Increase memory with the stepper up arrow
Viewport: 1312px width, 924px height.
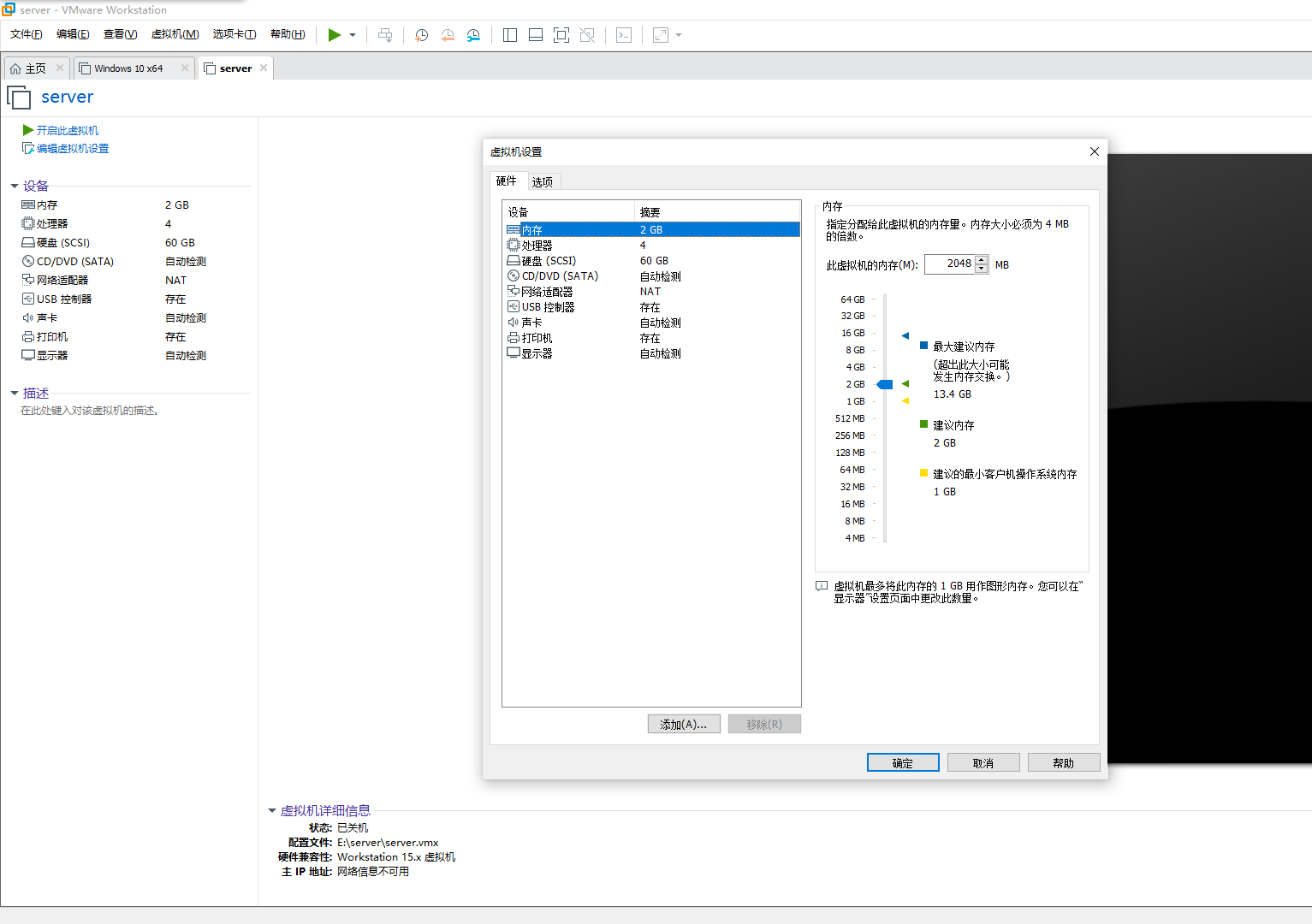(x=982, y=259)
